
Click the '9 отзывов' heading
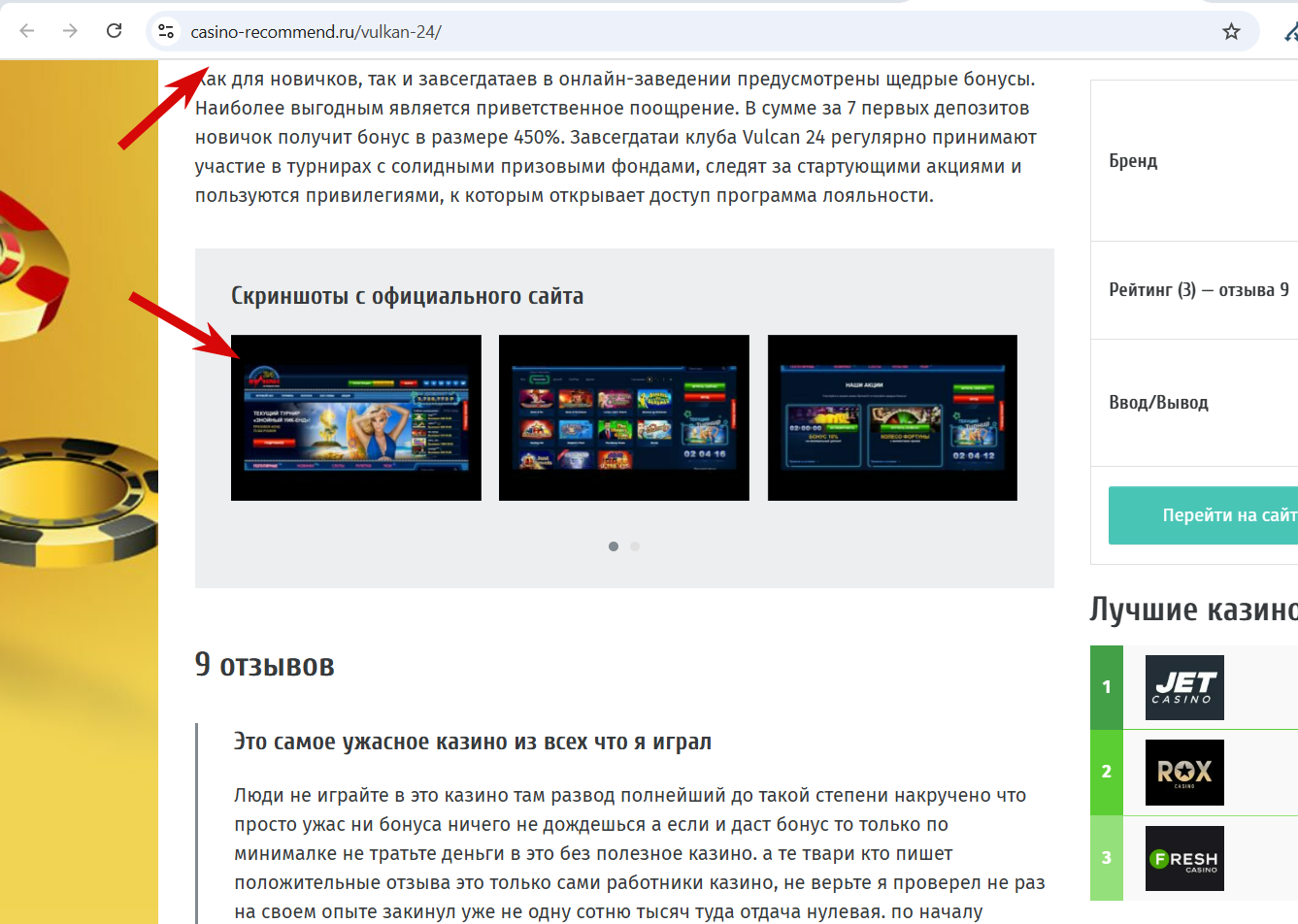coord(265,665)
